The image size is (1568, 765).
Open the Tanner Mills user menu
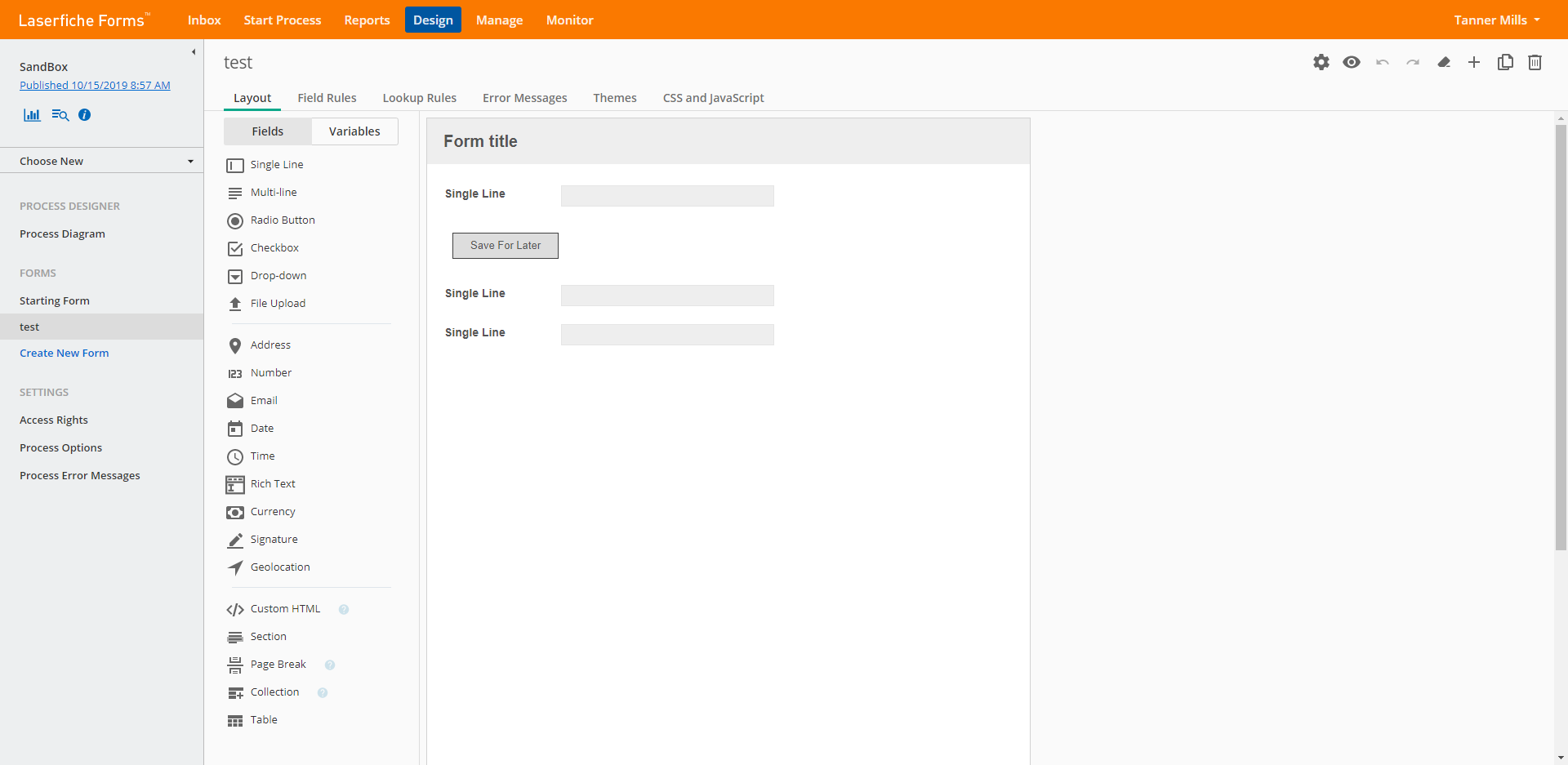[1496, 20]
